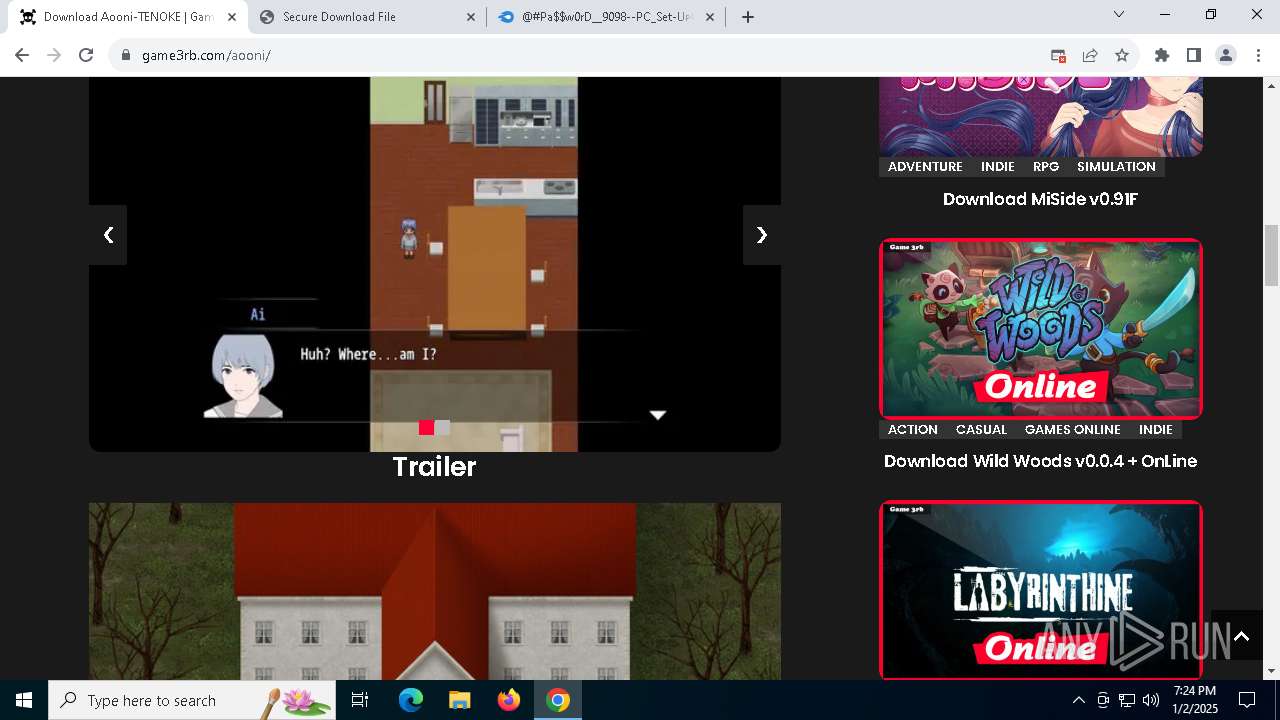This screenshot has height=720, width=1280.
Task: Click the browser forward arrow
Action: click(x=54, y=55)
